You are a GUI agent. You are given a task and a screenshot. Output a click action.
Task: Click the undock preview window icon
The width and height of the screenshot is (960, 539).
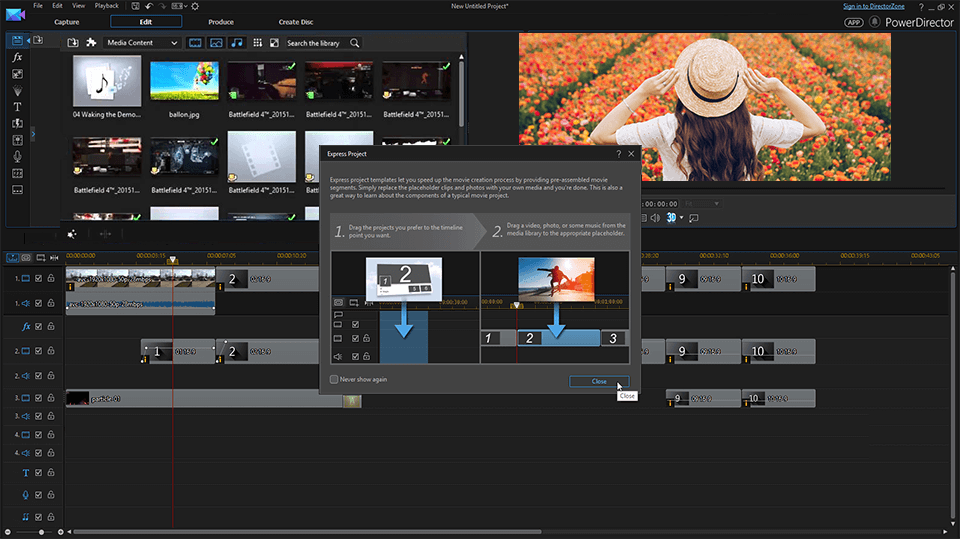coord(694,218)
